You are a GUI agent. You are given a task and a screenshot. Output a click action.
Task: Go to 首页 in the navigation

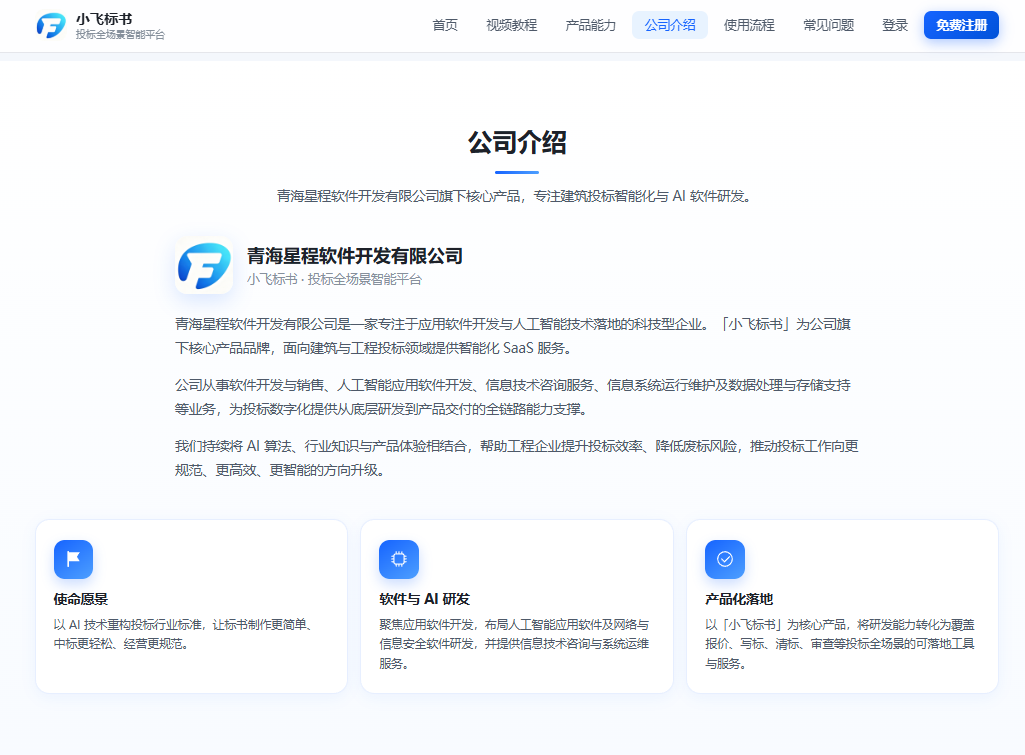[x=445, y=25]
